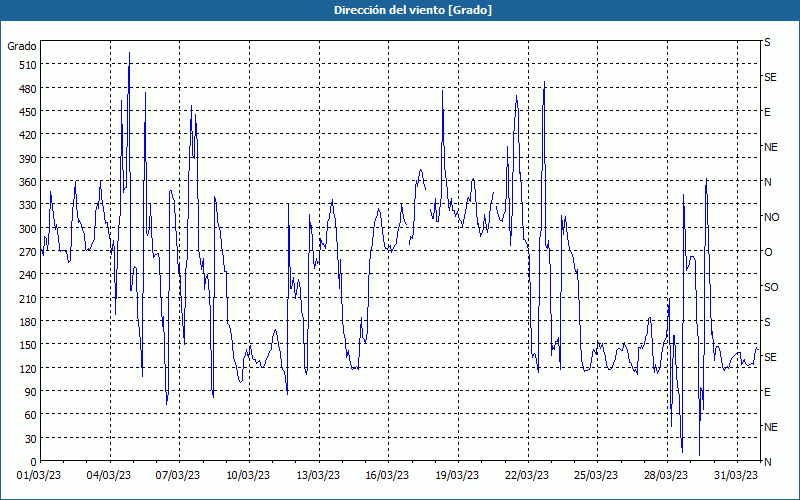Image resolution: width=800 pixels, height=500 pixels.
Task: Click the 25/03/23 date label
Action: 596,476
